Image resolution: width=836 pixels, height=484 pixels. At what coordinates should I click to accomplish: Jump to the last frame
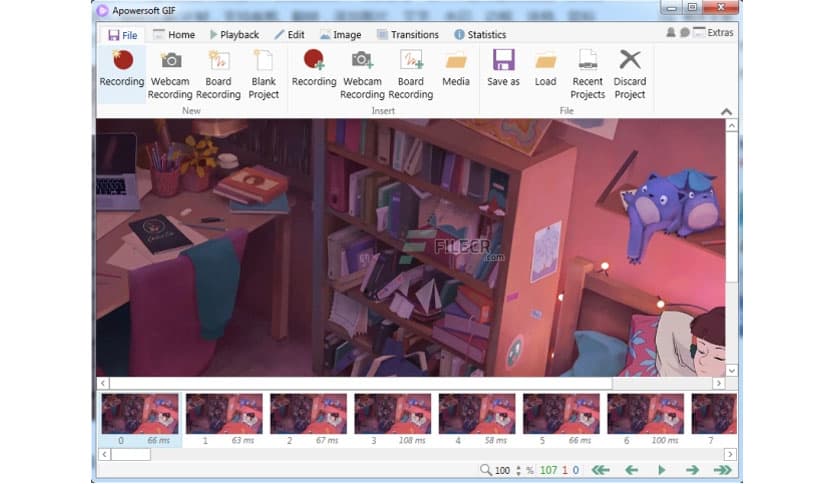723,470
